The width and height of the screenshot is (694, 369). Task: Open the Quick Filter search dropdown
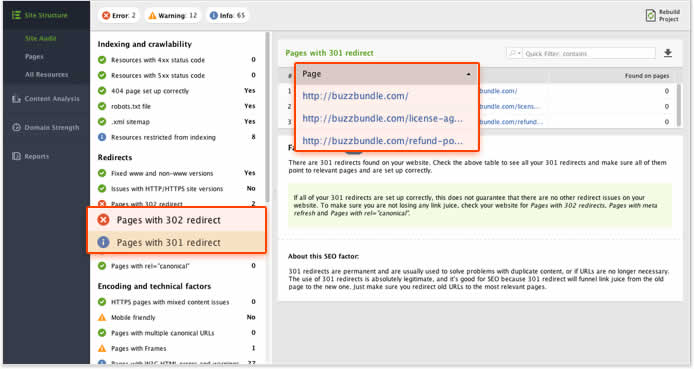pos(515,54)
